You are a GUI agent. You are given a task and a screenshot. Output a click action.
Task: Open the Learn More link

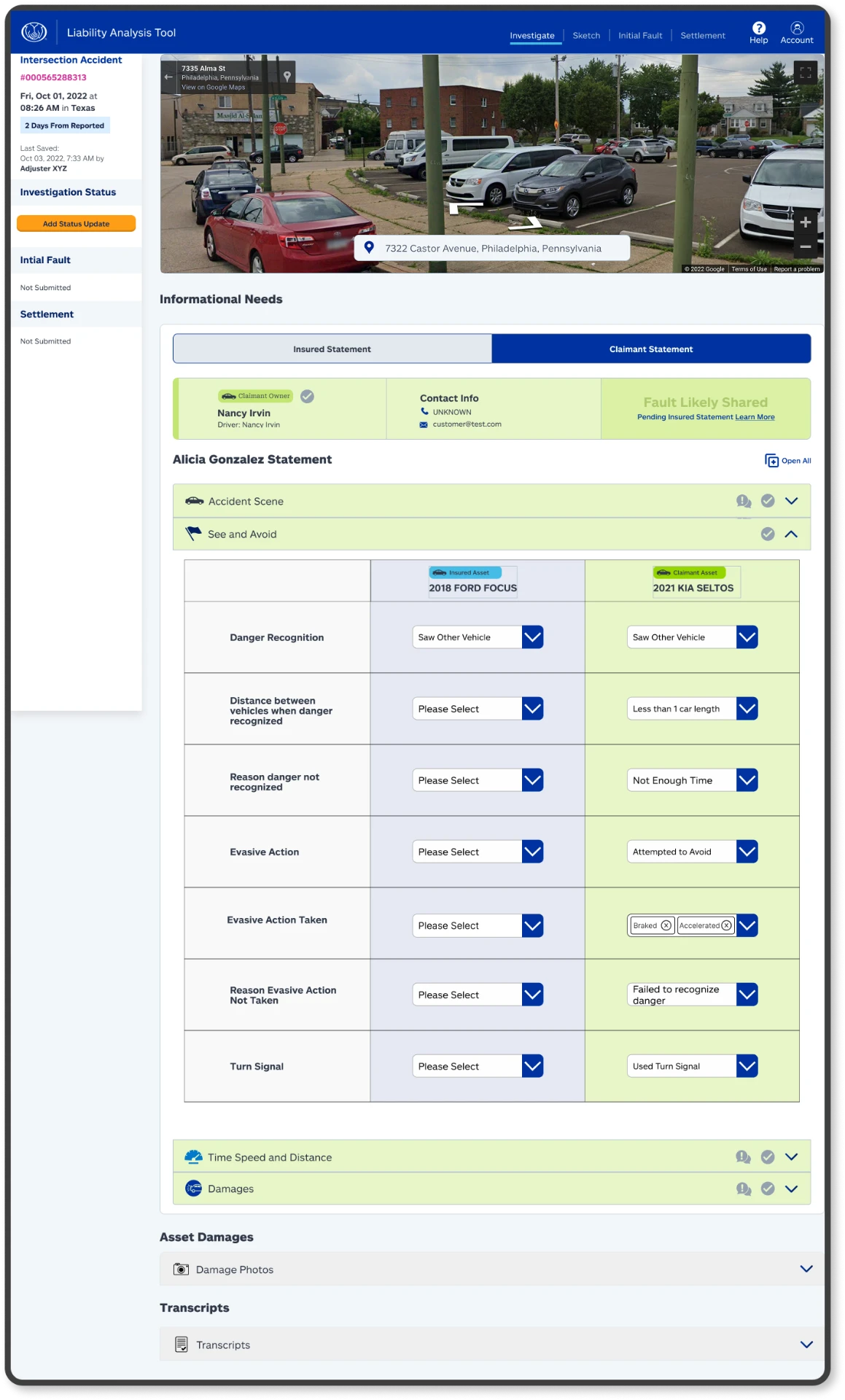point(755,417)
